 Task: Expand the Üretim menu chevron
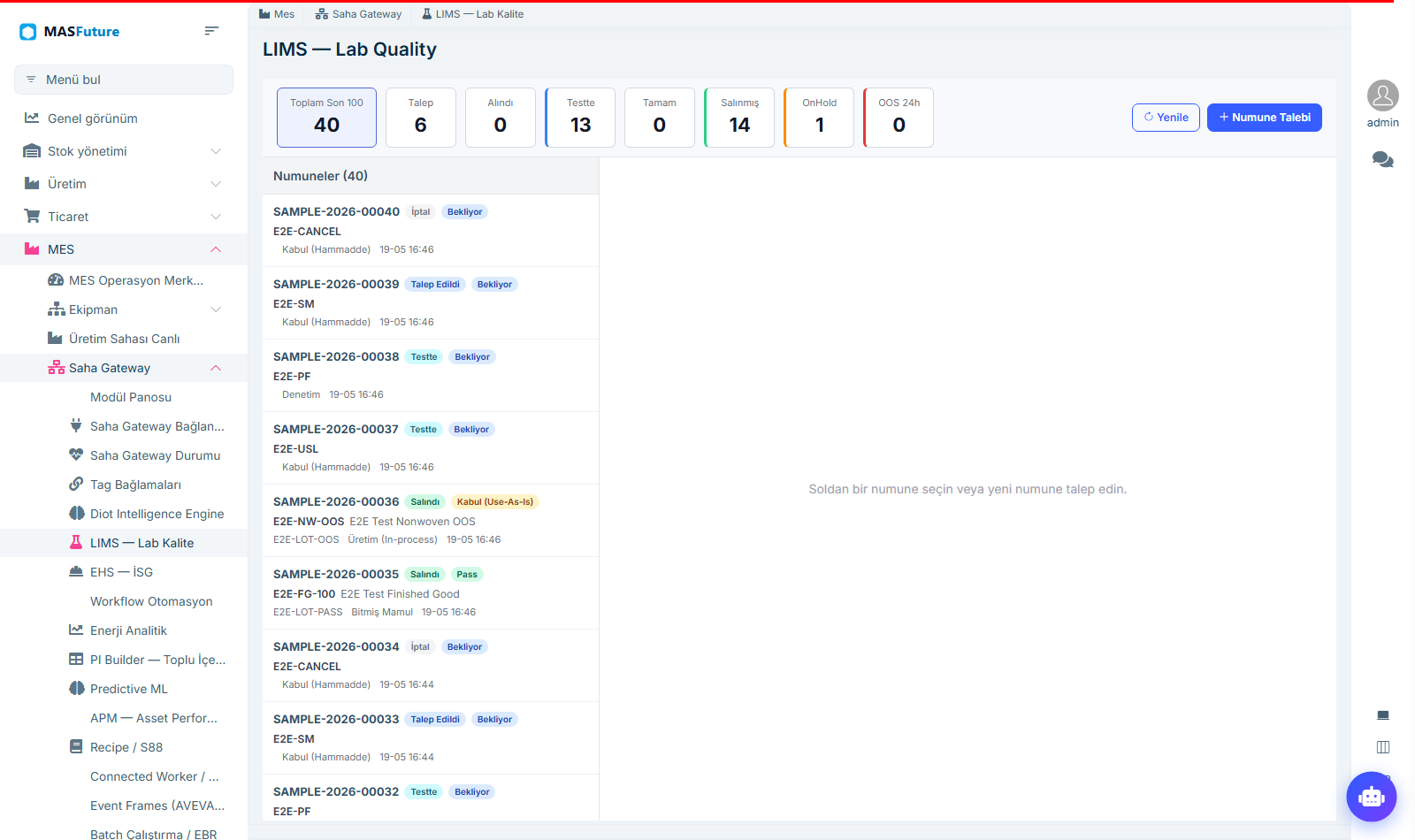(x=216, y=184)
